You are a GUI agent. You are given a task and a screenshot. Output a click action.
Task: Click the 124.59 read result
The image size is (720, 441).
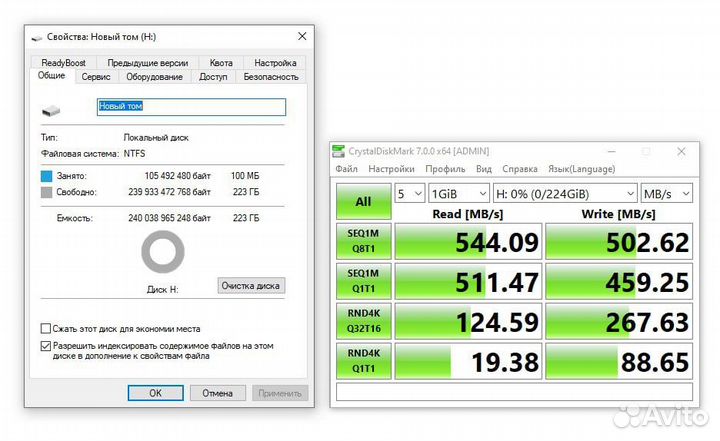468,321
